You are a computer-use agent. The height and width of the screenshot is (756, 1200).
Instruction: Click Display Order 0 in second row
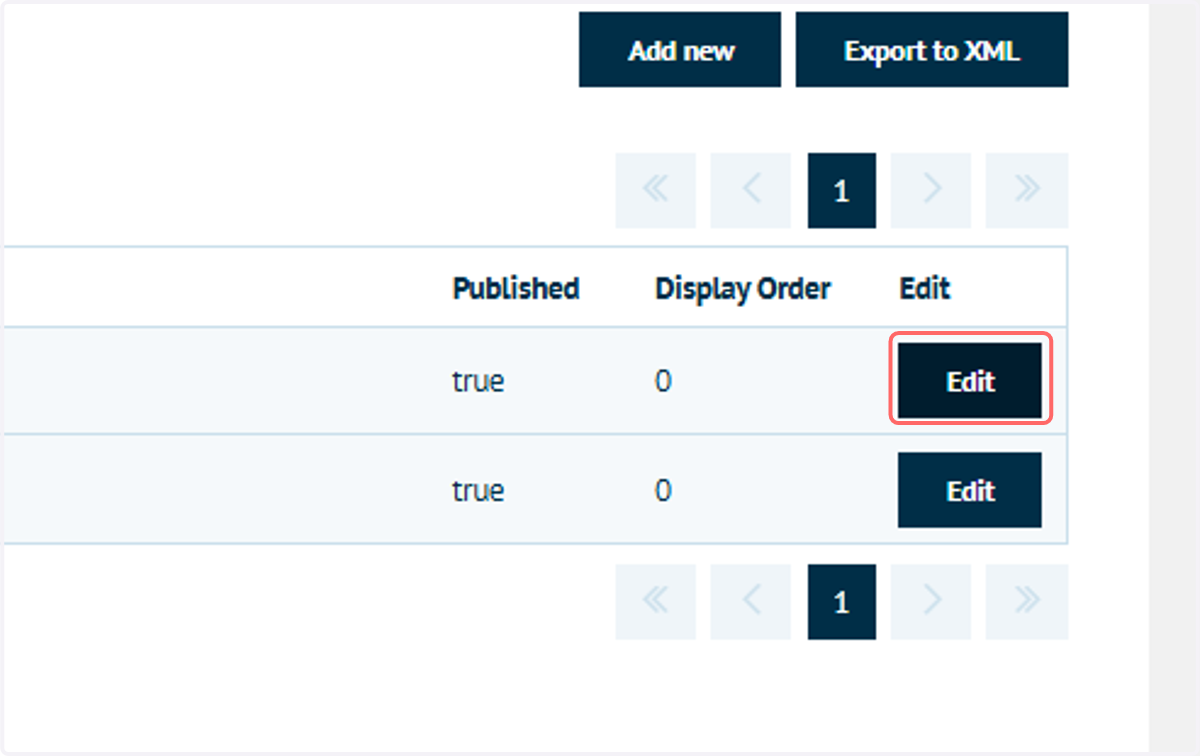663,491
